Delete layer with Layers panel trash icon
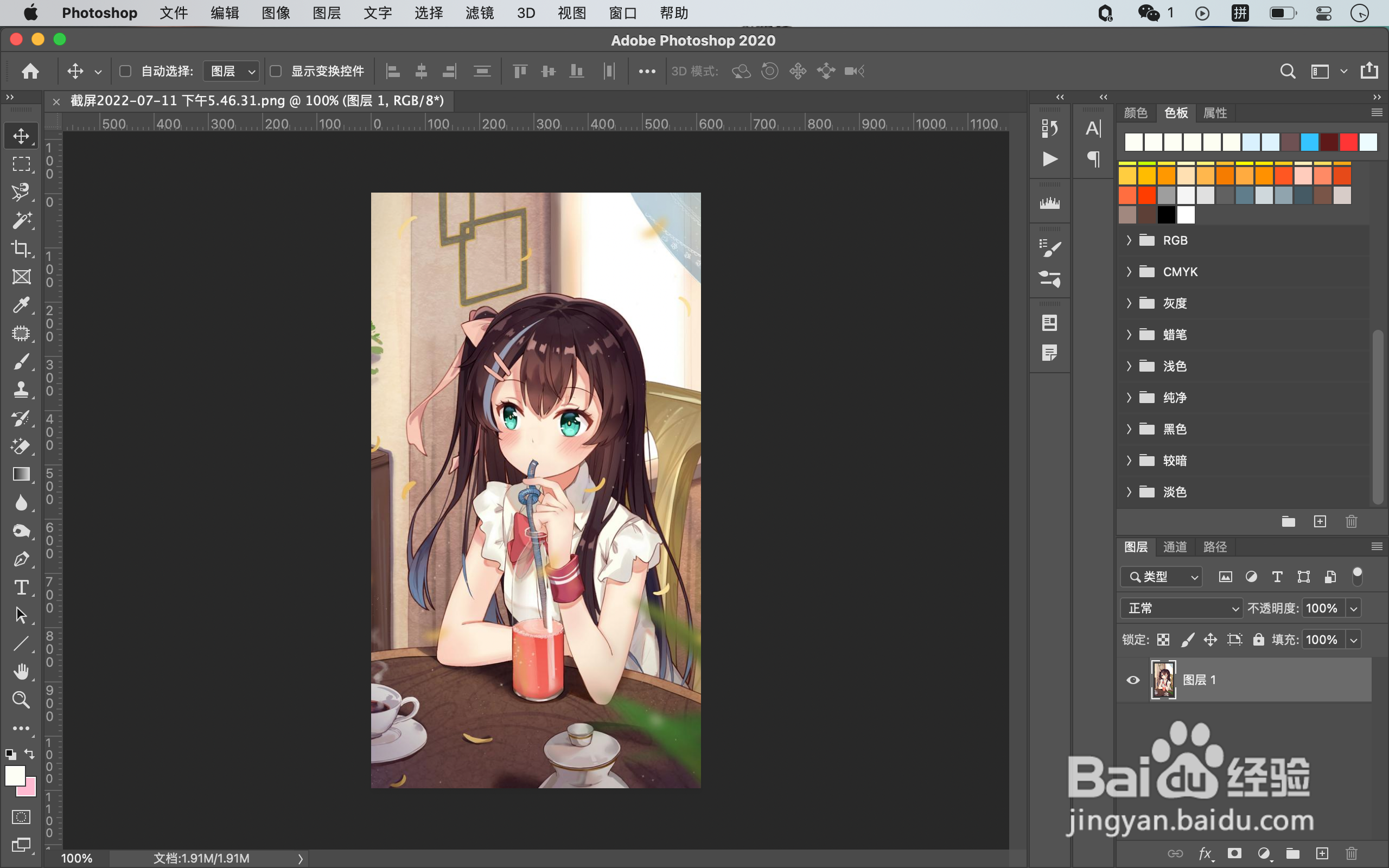The width and height of the screenshot is (1389, 868). click(1352, 854)
